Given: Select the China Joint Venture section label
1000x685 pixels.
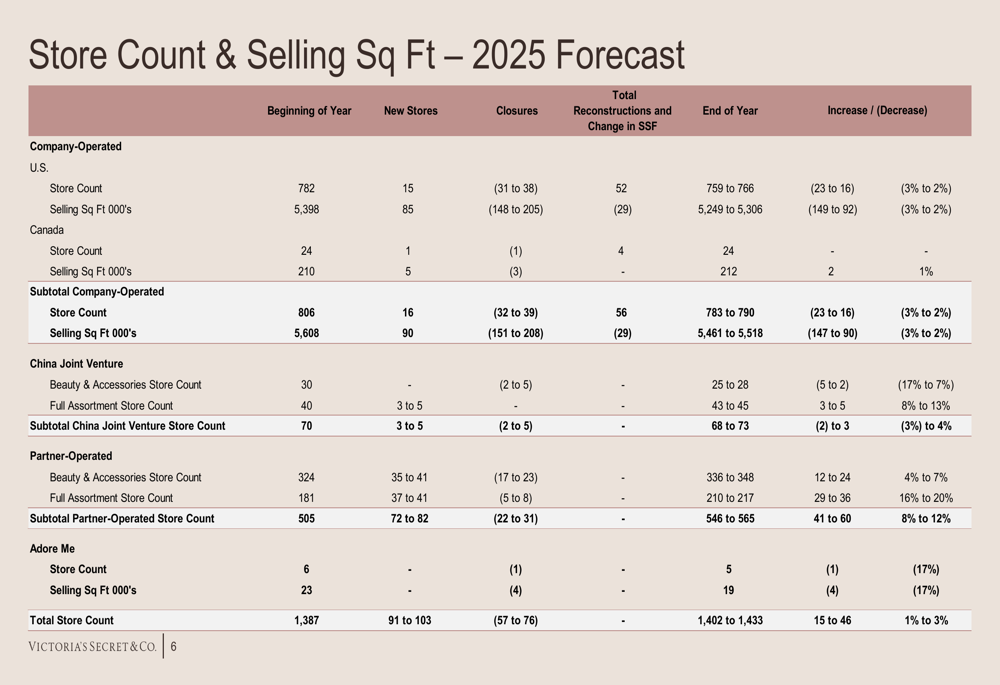Looking at the screenshot, I should 77,364.
